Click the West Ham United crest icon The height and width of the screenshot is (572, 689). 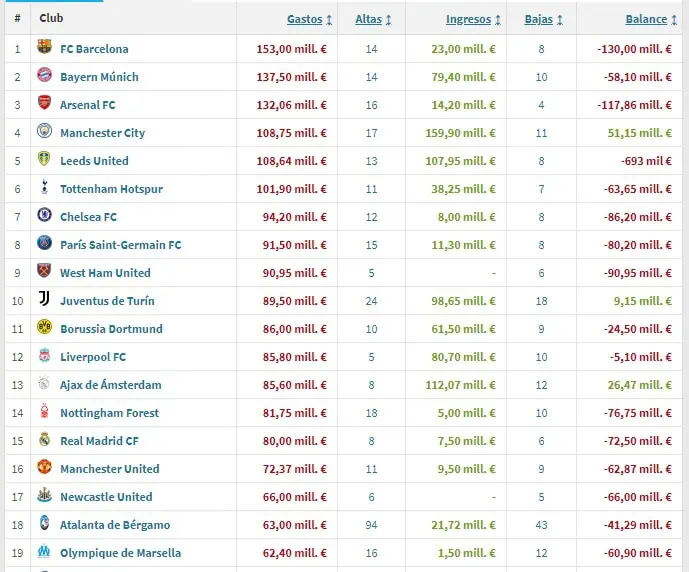(44, 271)
